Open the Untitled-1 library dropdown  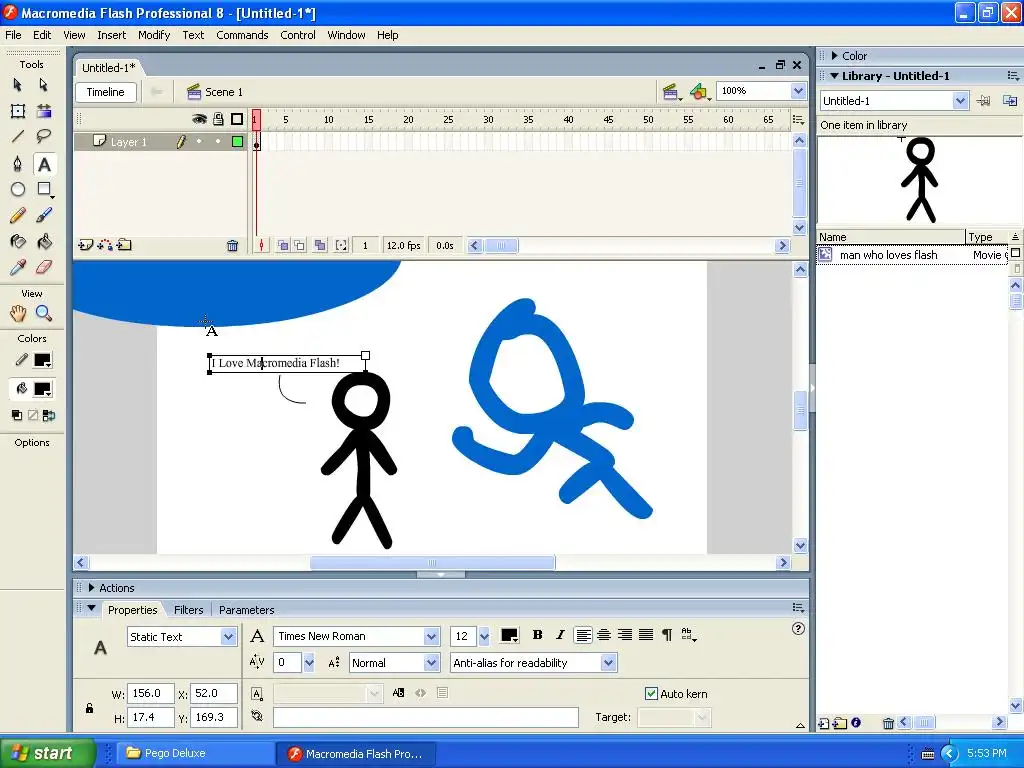tap(893, 101)
